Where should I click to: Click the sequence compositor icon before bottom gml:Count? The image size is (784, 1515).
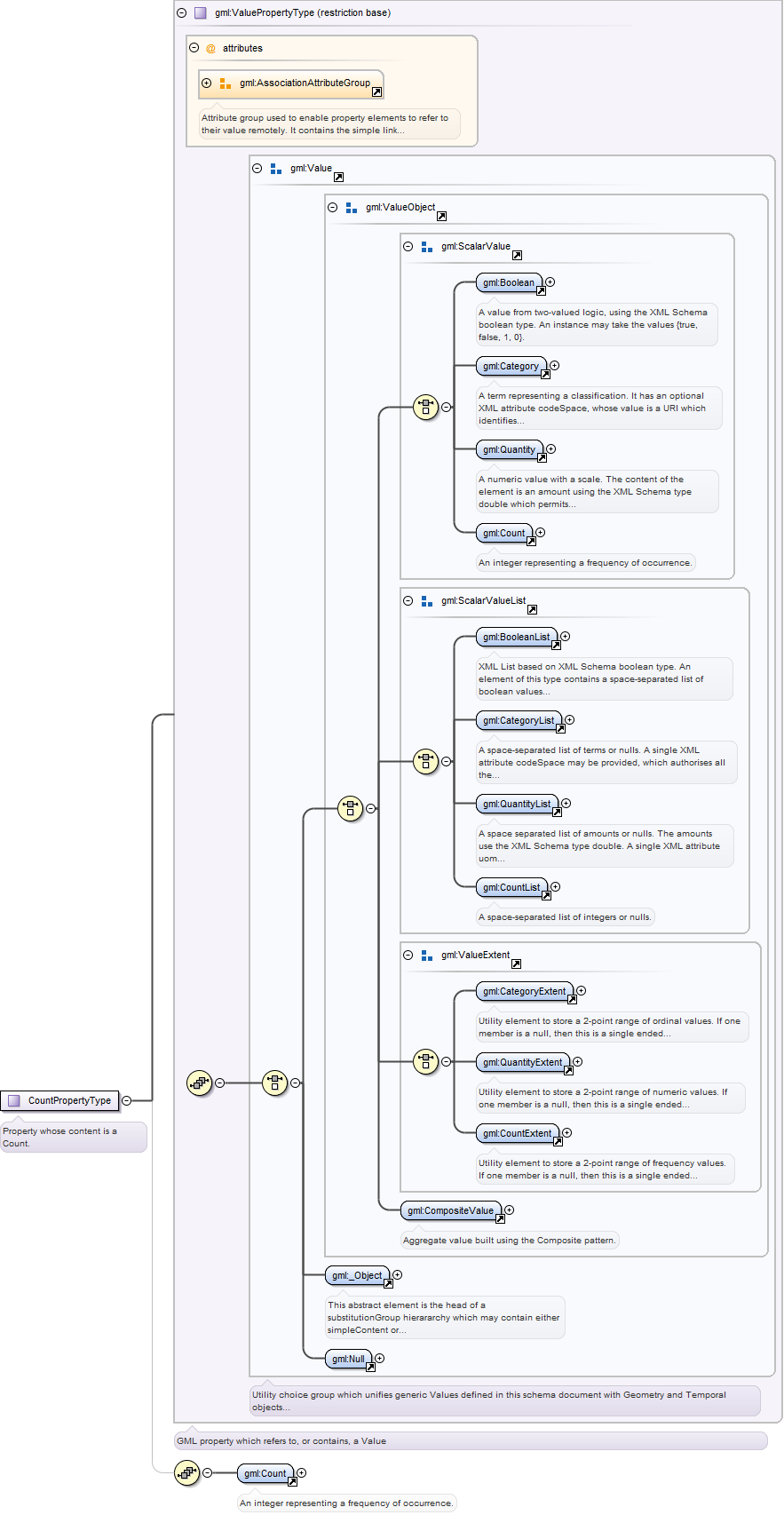tap(186, 1472)
